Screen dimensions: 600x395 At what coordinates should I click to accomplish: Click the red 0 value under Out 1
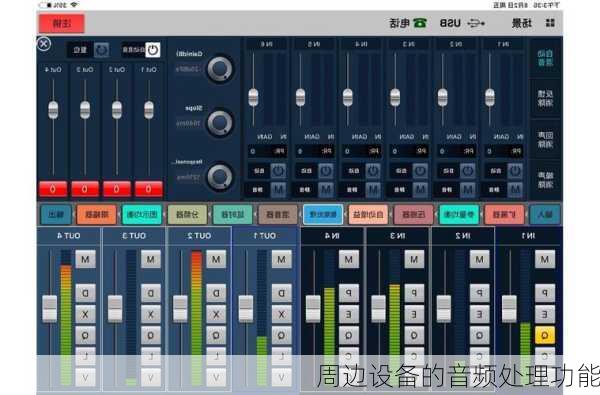pos(148,189)
